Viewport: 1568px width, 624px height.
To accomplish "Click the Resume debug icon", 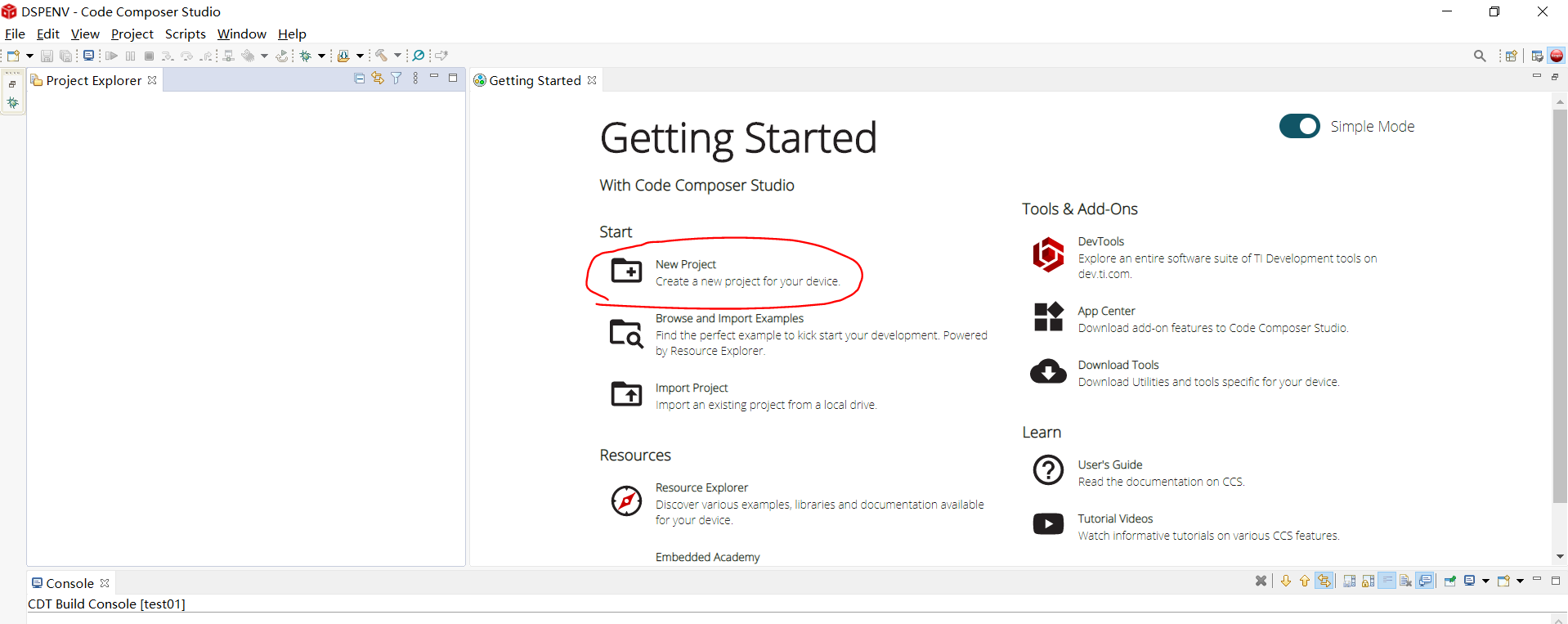I will point(111,56).
